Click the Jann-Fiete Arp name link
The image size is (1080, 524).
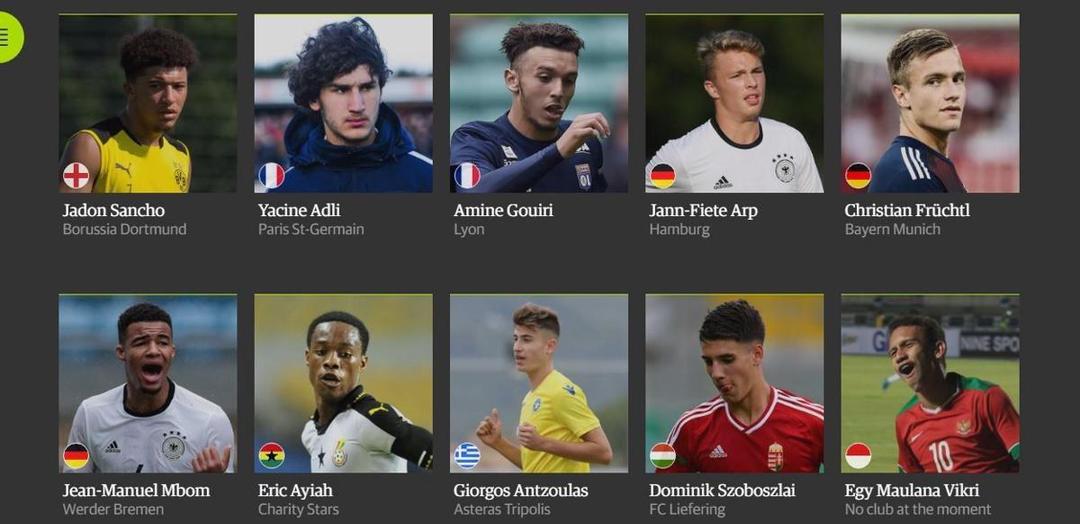703,211
